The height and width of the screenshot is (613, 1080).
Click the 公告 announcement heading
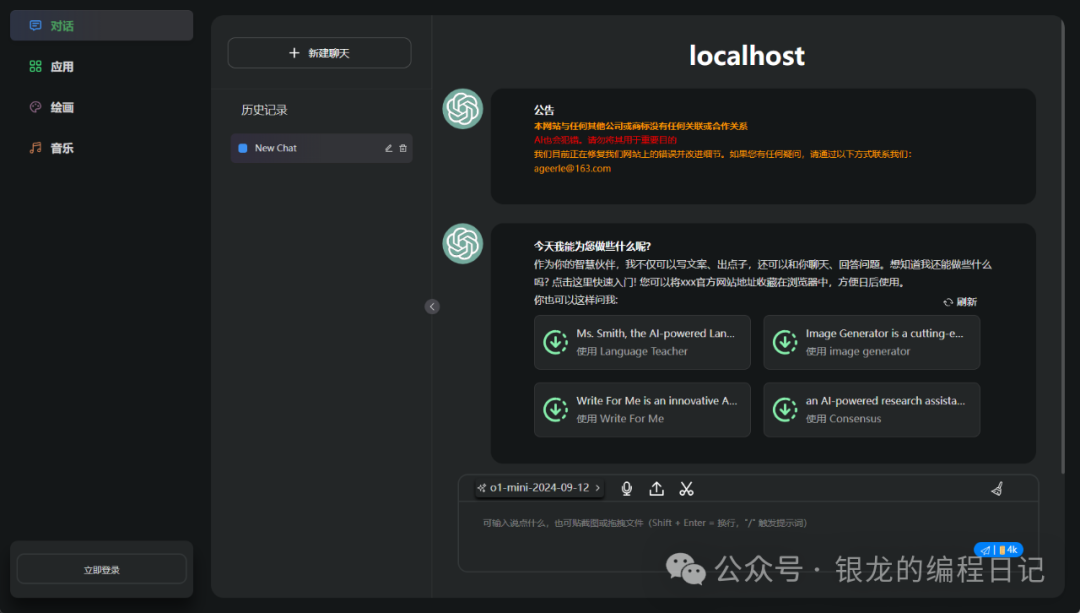(543, 110)
